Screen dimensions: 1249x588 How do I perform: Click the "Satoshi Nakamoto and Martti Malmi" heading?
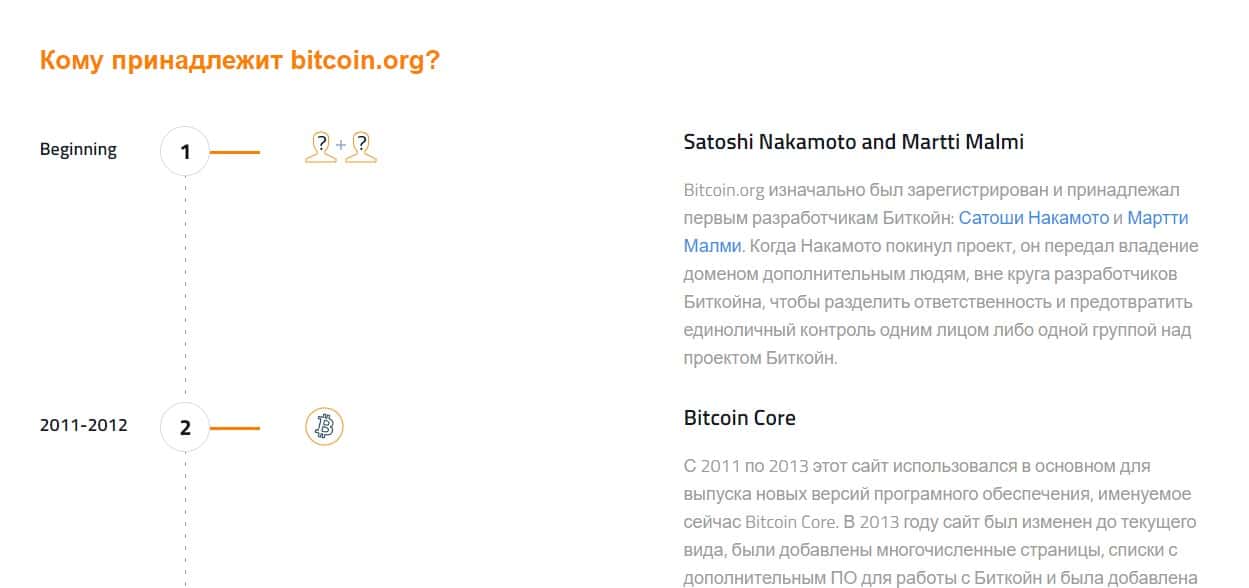[x=853, y=141]
